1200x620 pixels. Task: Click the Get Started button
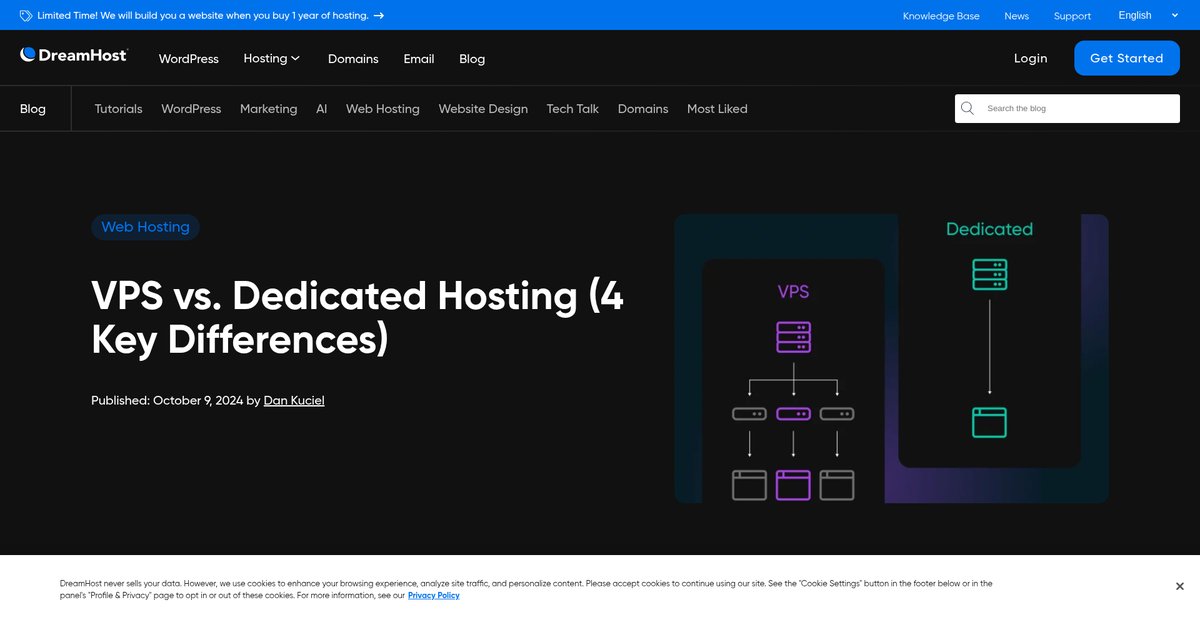tap(1126, 58)
